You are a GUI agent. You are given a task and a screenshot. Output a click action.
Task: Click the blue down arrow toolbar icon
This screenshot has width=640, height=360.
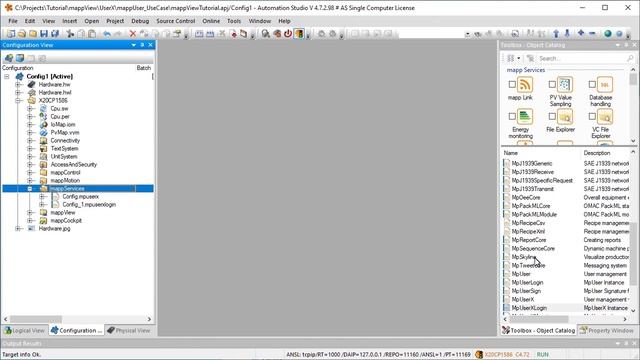[x=567, y=34]
